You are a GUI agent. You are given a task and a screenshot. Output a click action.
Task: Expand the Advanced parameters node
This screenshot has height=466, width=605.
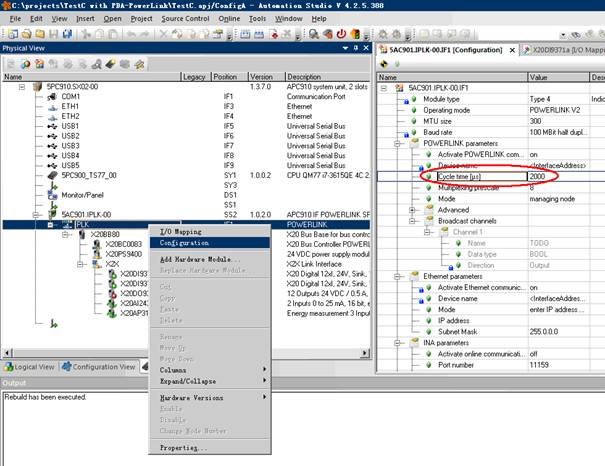(412, 210)
